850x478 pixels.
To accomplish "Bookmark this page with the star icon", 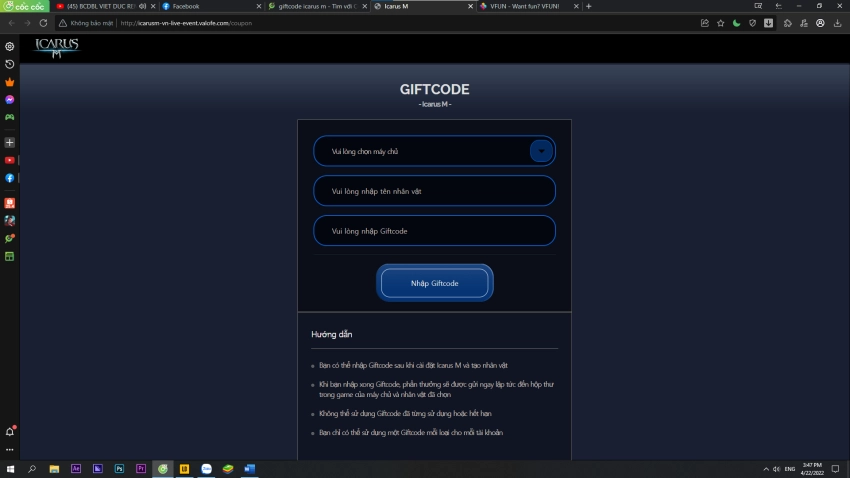I will click(x=720, y=23).
